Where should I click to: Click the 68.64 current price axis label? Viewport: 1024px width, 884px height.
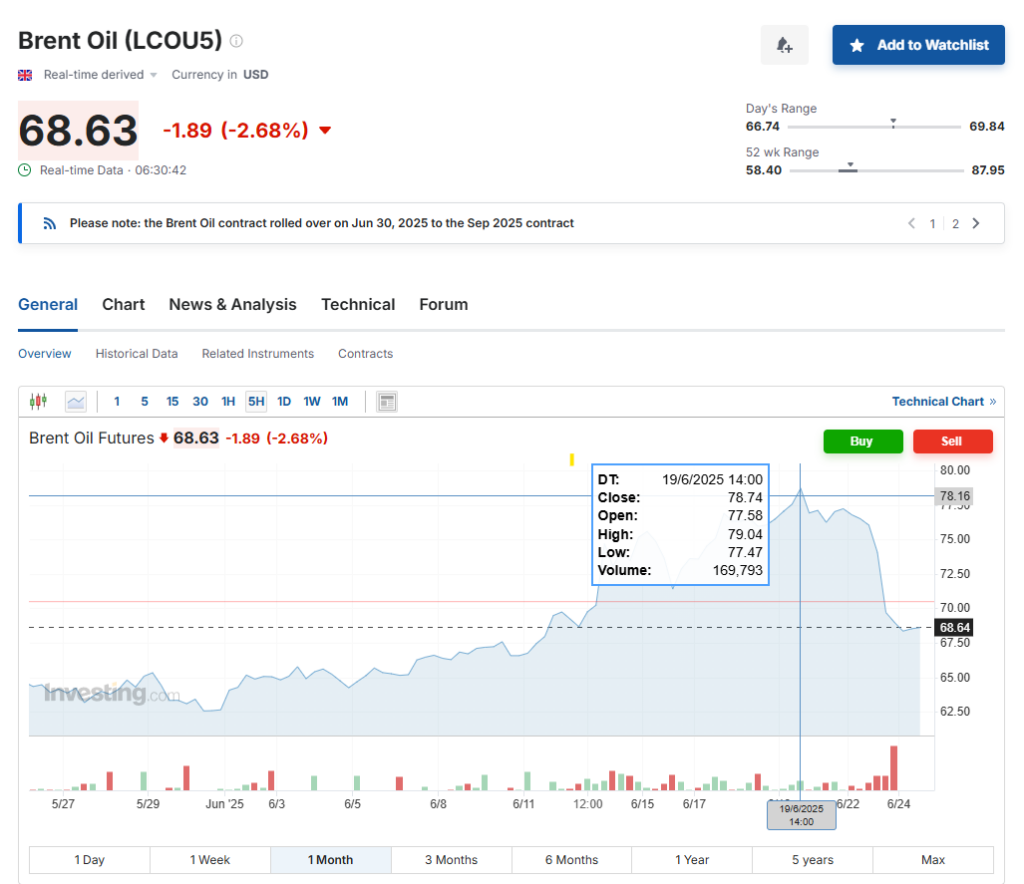[954, 627]
